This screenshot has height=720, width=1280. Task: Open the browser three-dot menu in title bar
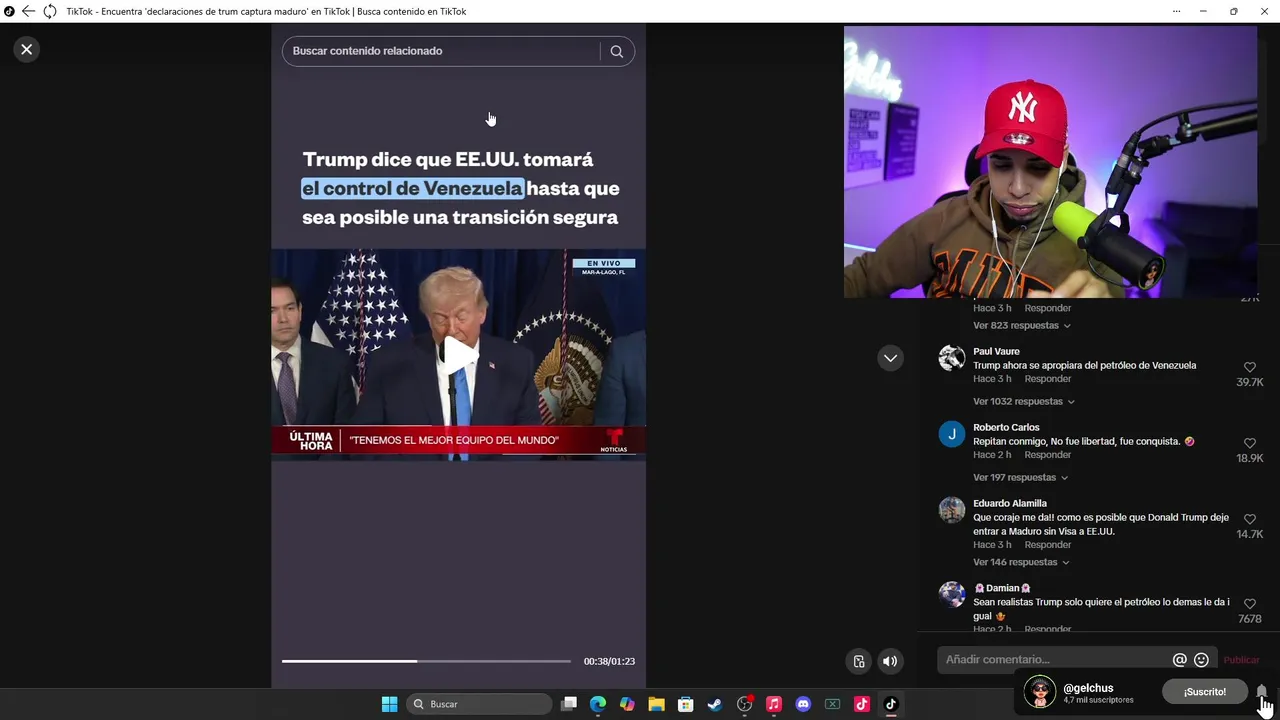pyautogui.click(x=1179, y=12)
